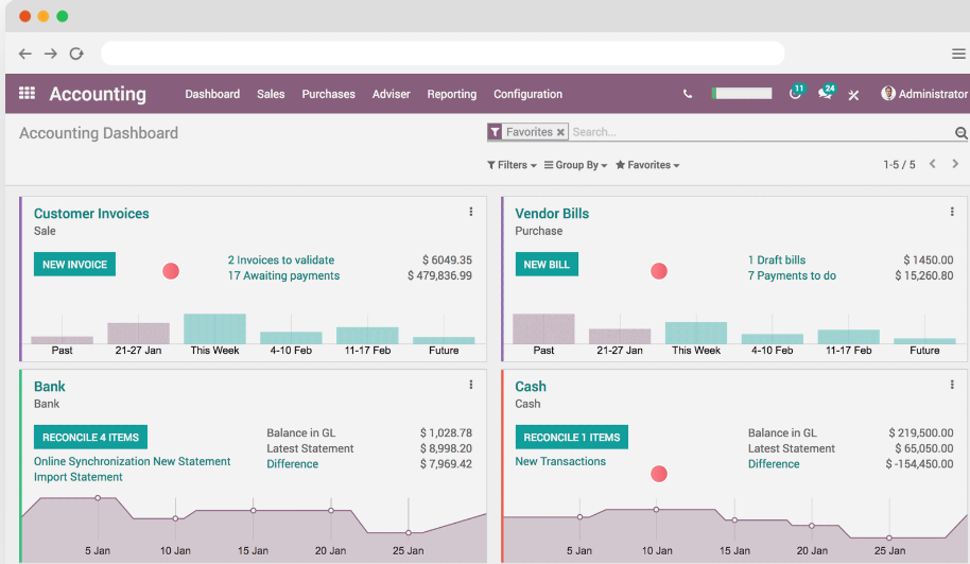This screenshot has width=970, height=564.
Task: Open activities clock icon with badge 11
Action: pyautogui.click(x=796, y=93)
